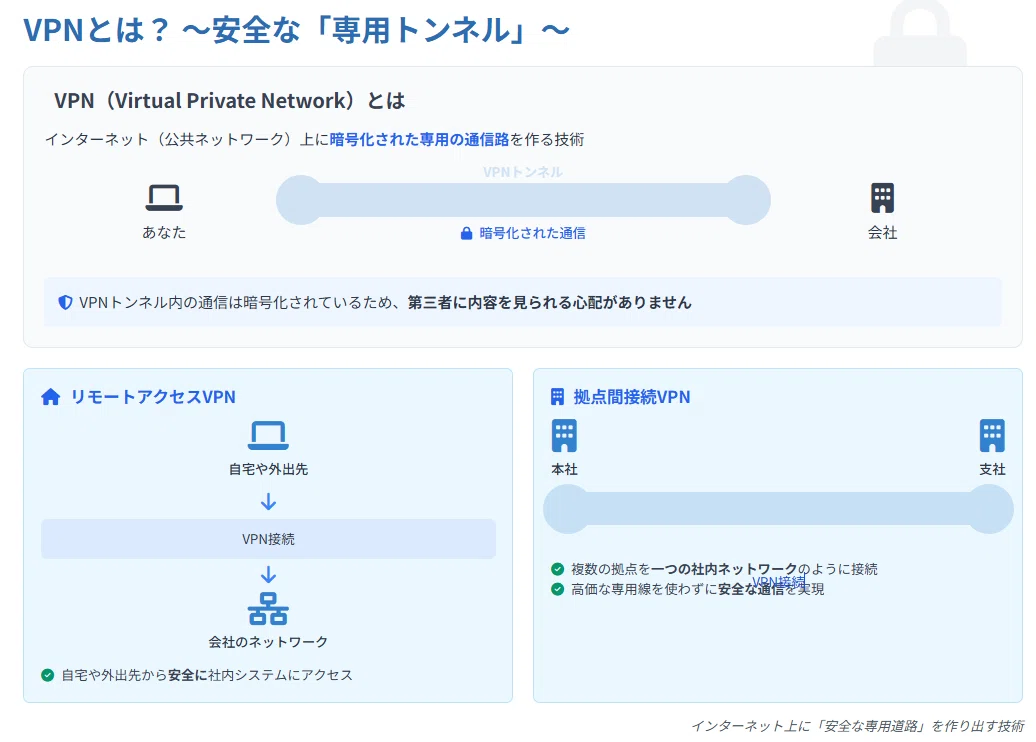Click the blue text 暗号化された専用の通信路
Image resolution: width=1036 pixels, height=742 pixels.
coord(420,139)
